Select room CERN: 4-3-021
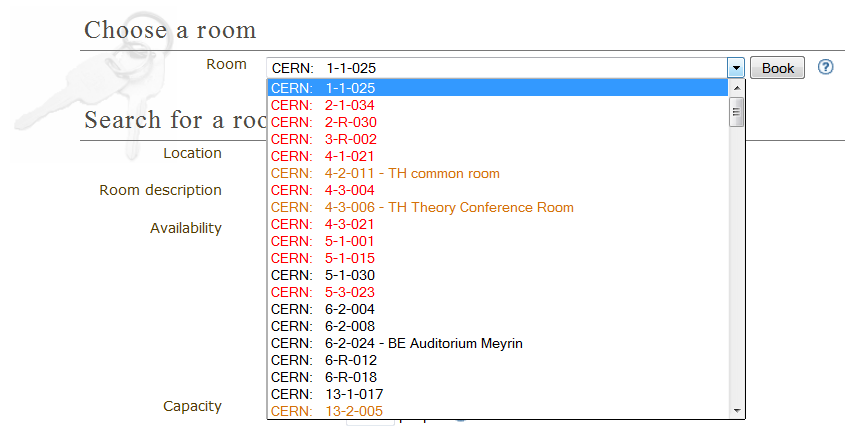Image resolution: width=845 pixels, height=437 pixels. click(498, 224)
